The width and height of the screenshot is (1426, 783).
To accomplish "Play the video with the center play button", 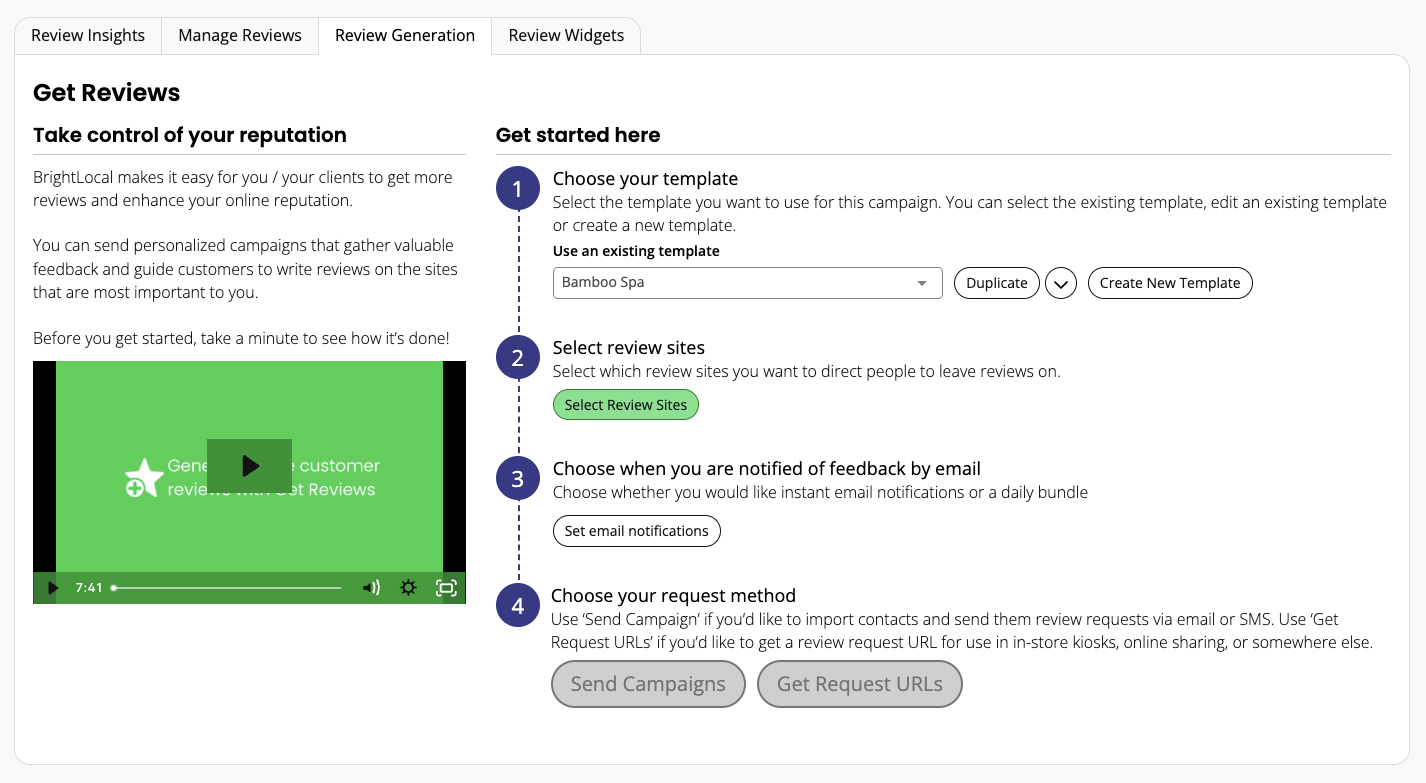I will pyautogui.click(x=249, y=466).
